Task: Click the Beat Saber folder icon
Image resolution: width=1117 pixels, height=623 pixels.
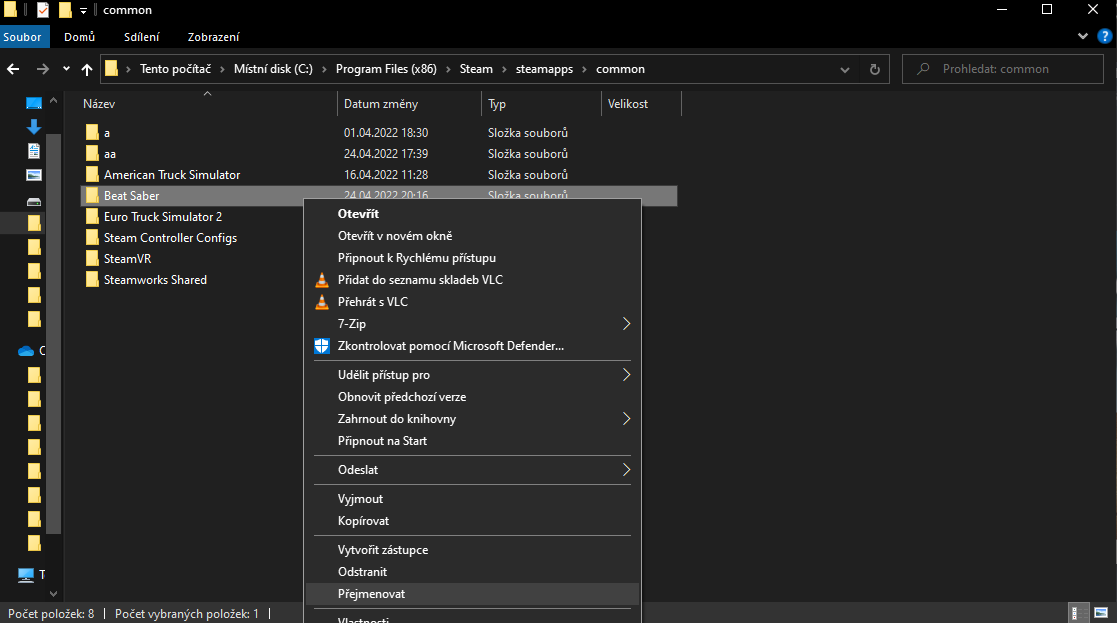Action: tap(92, 196)
